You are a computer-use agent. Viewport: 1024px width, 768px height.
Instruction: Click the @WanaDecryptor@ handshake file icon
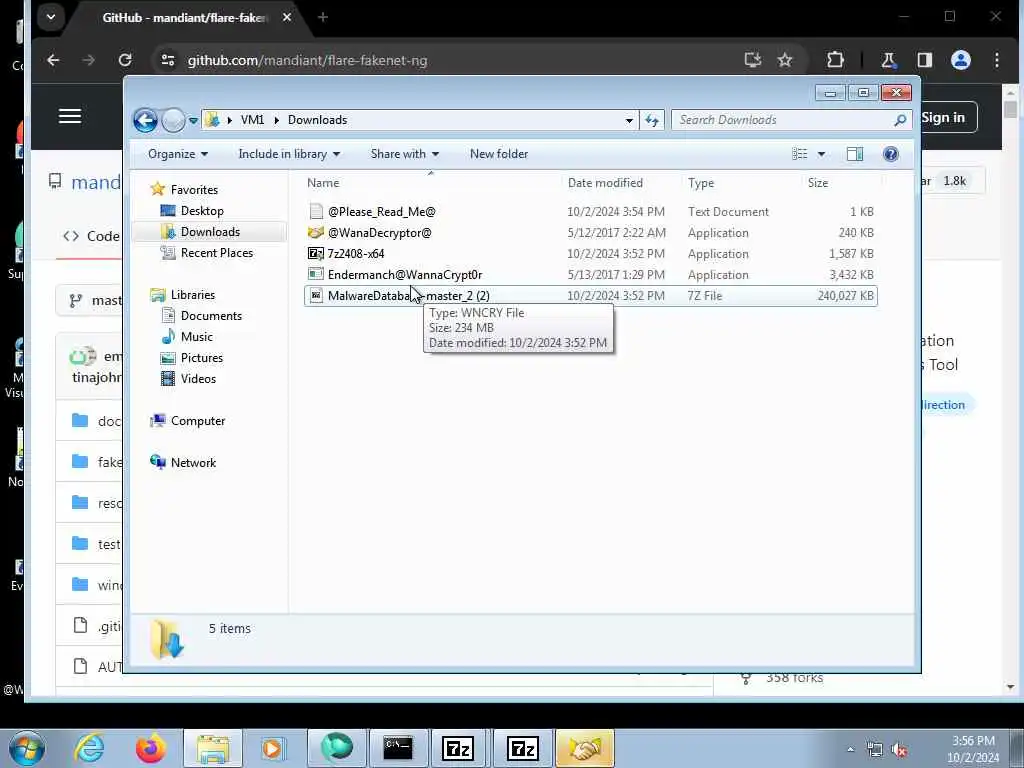[x=316, y=232]
